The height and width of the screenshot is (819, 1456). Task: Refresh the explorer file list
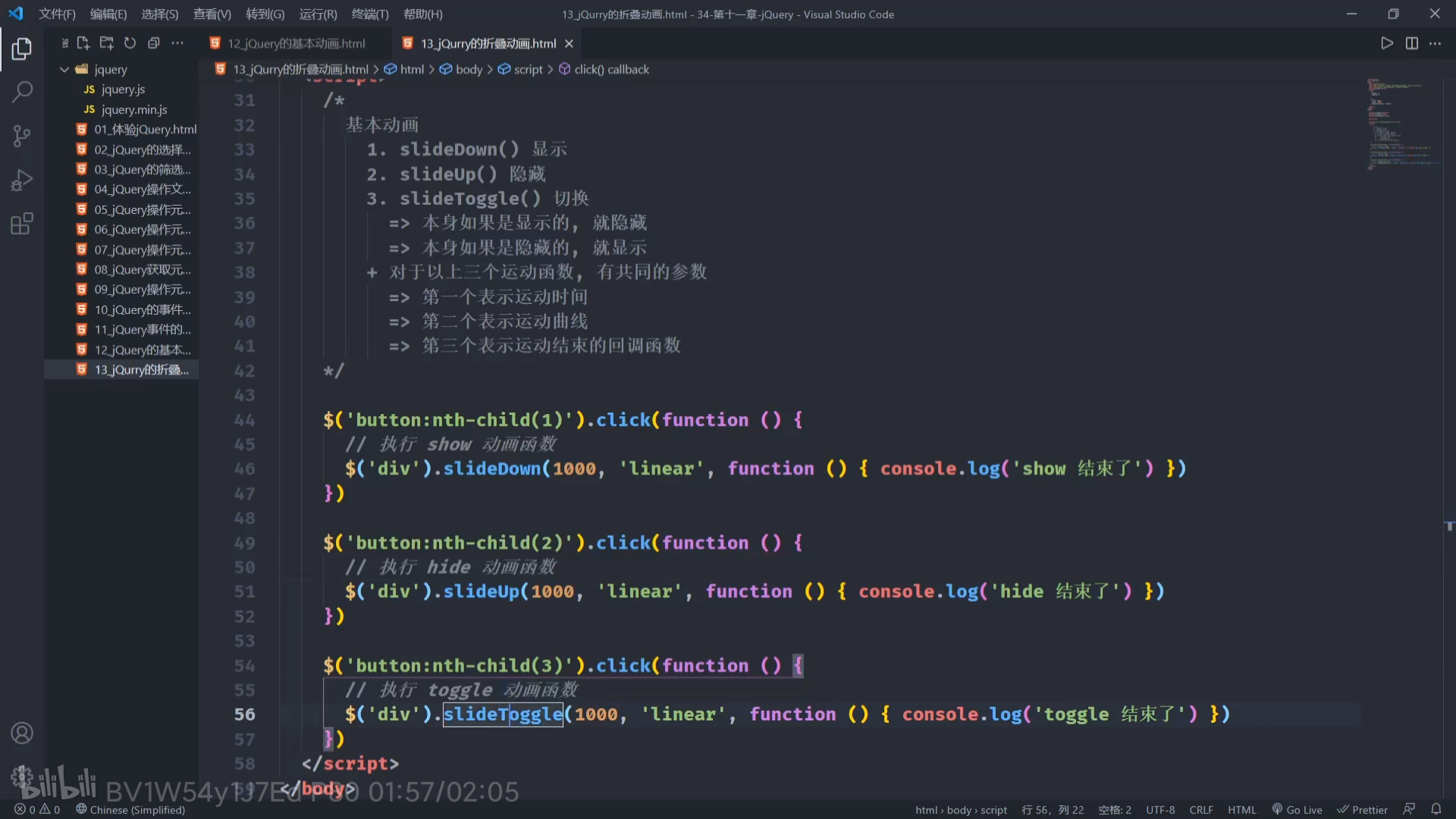(x=130, y=43)
